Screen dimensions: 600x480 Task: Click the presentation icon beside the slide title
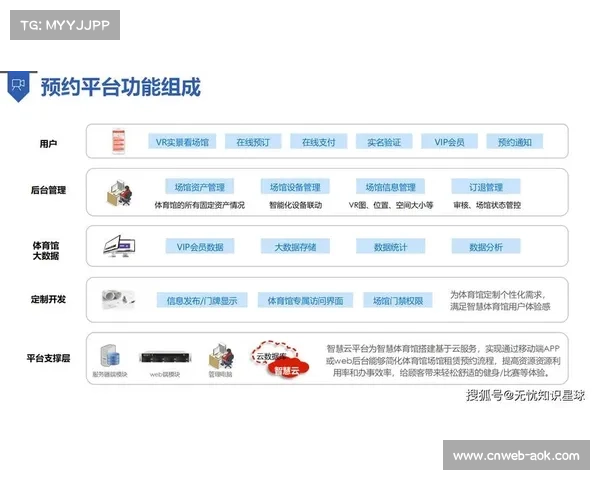coord(17,86)
